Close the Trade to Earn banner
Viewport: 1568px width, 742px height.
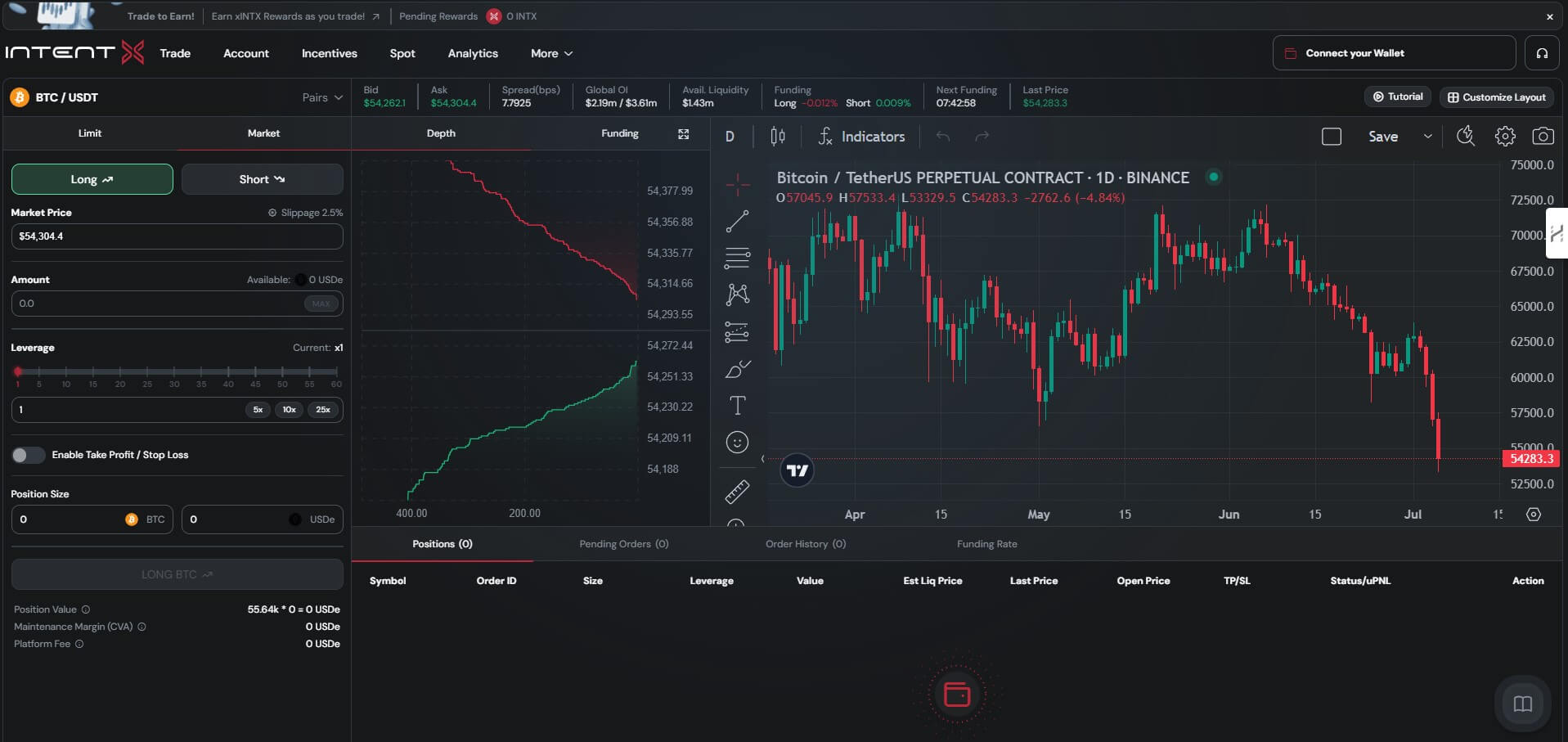coord(1549,16)
